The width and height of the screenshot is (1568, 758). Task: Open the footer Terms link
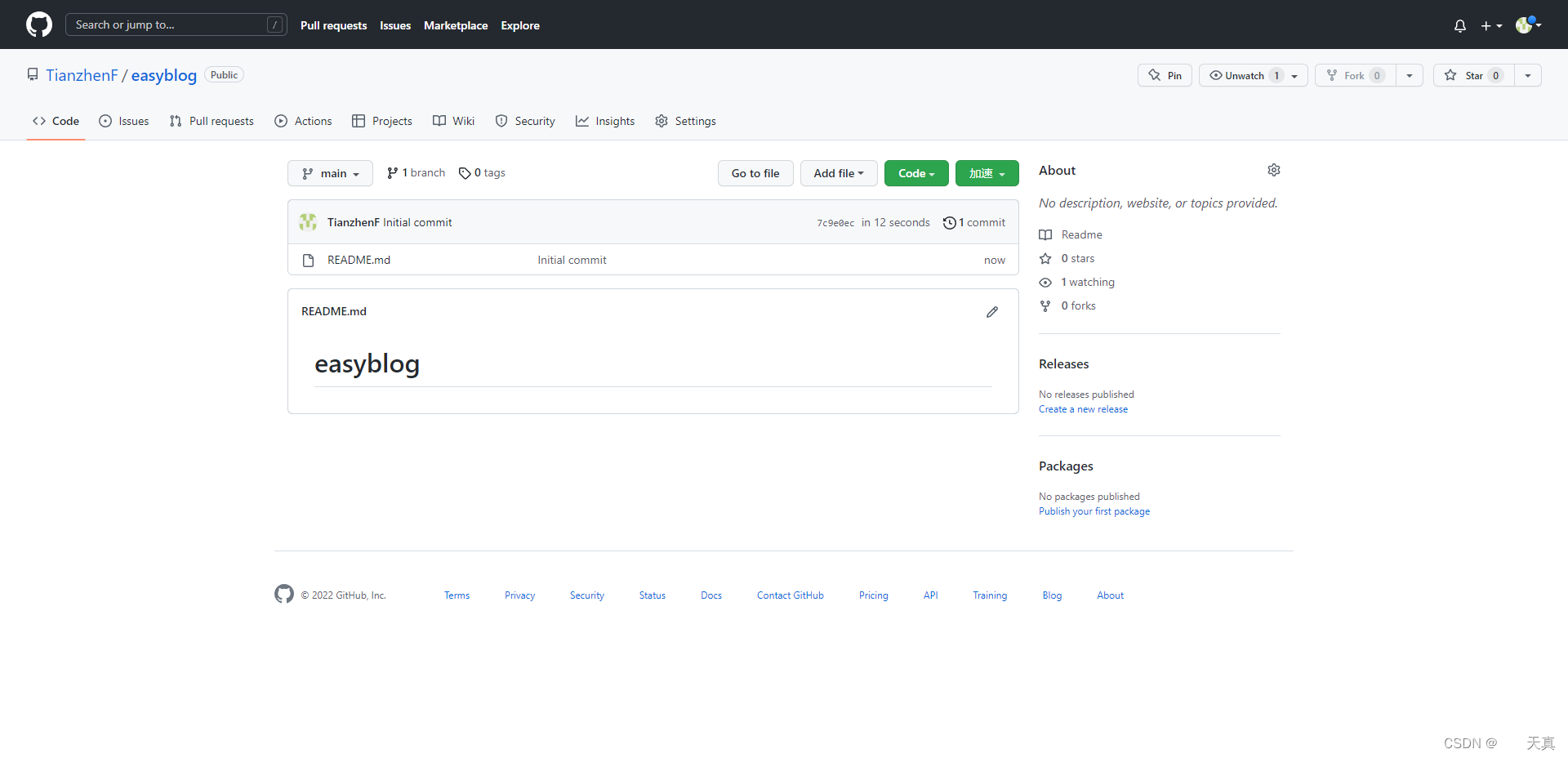pos(457,595)
